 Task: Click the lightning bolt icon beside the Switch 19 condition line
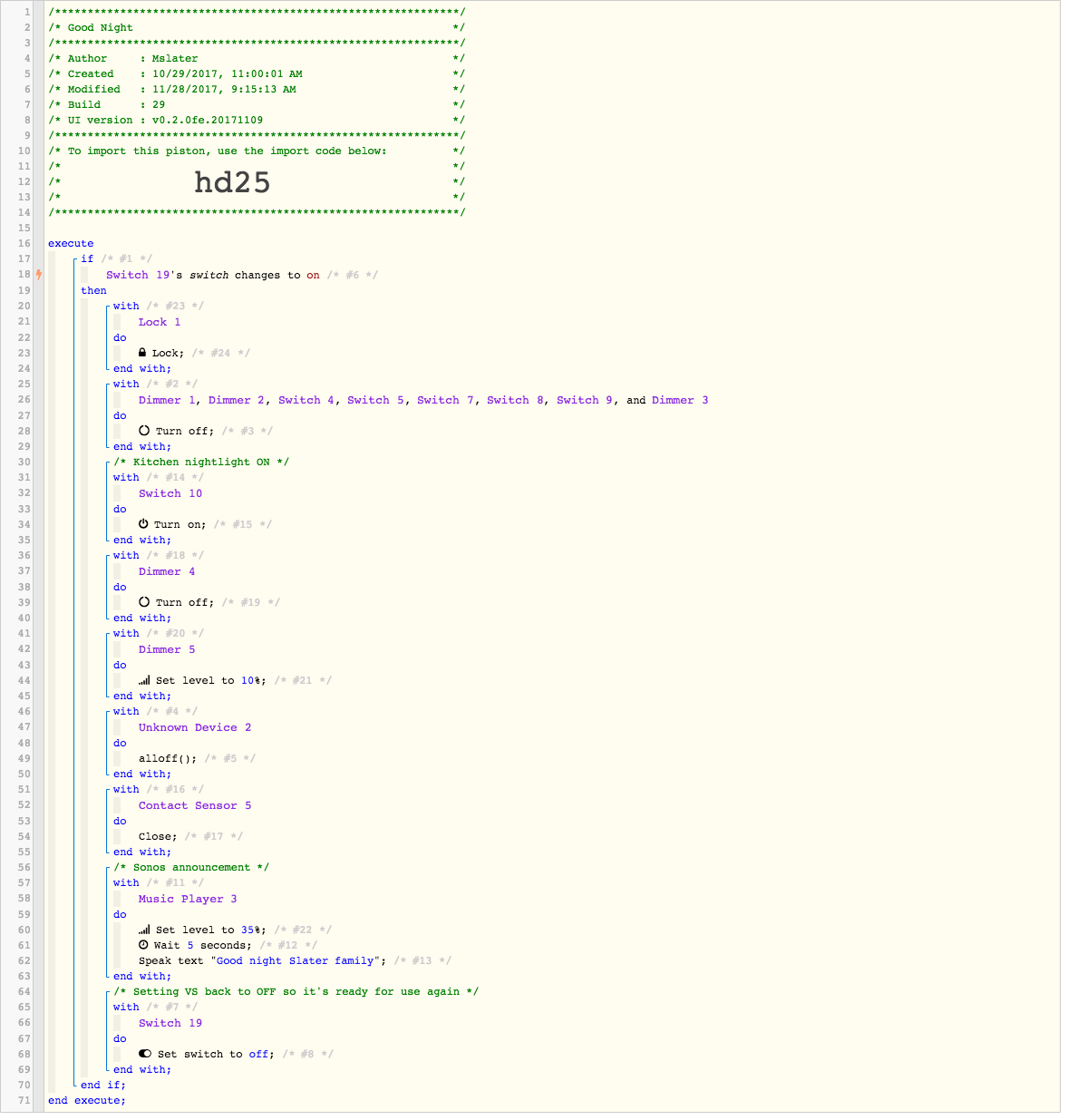tap(39, 275)
